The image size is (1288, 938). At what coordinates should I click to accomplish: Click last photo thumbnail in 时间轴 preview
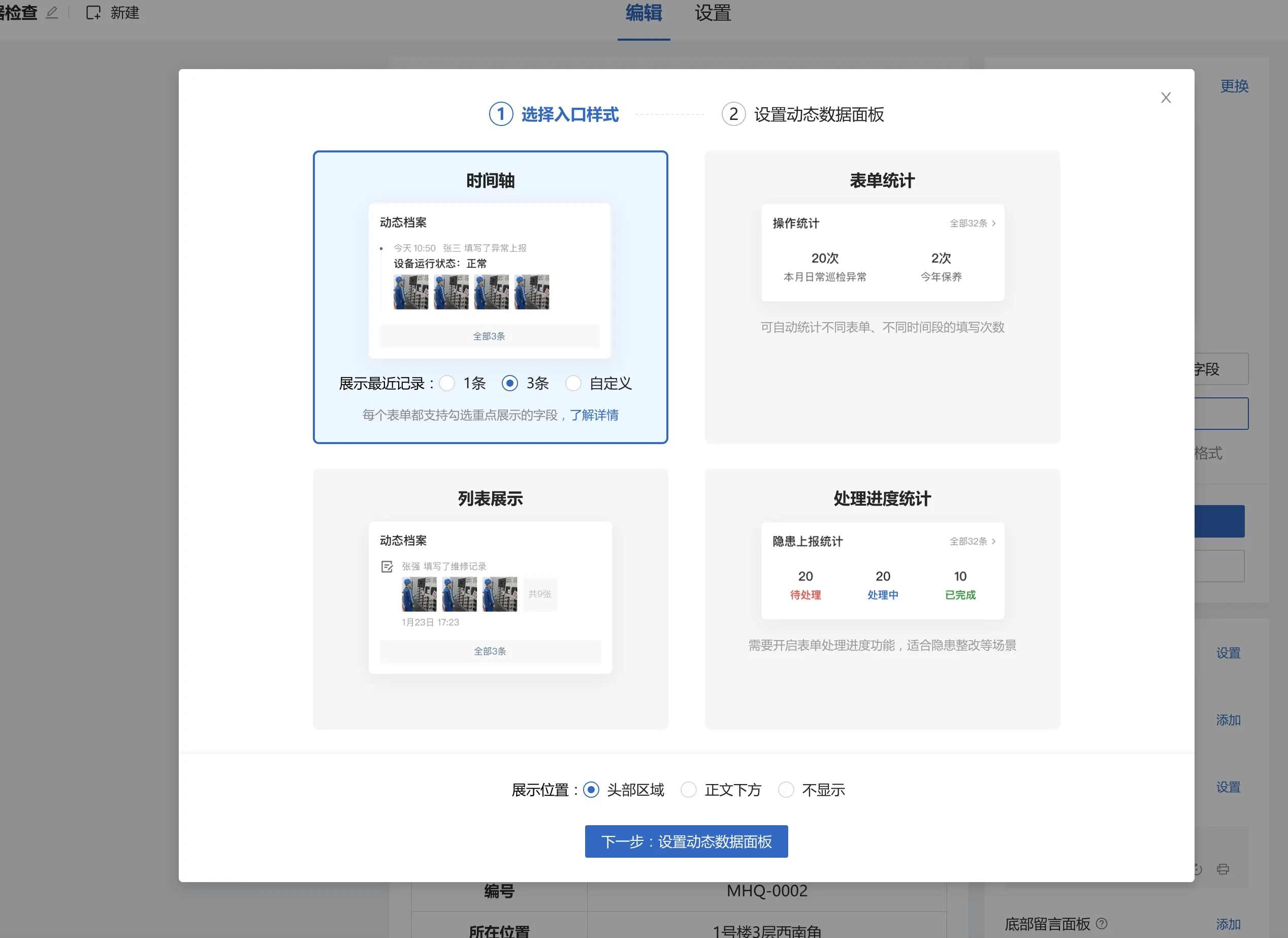click(x=532, y=292)
